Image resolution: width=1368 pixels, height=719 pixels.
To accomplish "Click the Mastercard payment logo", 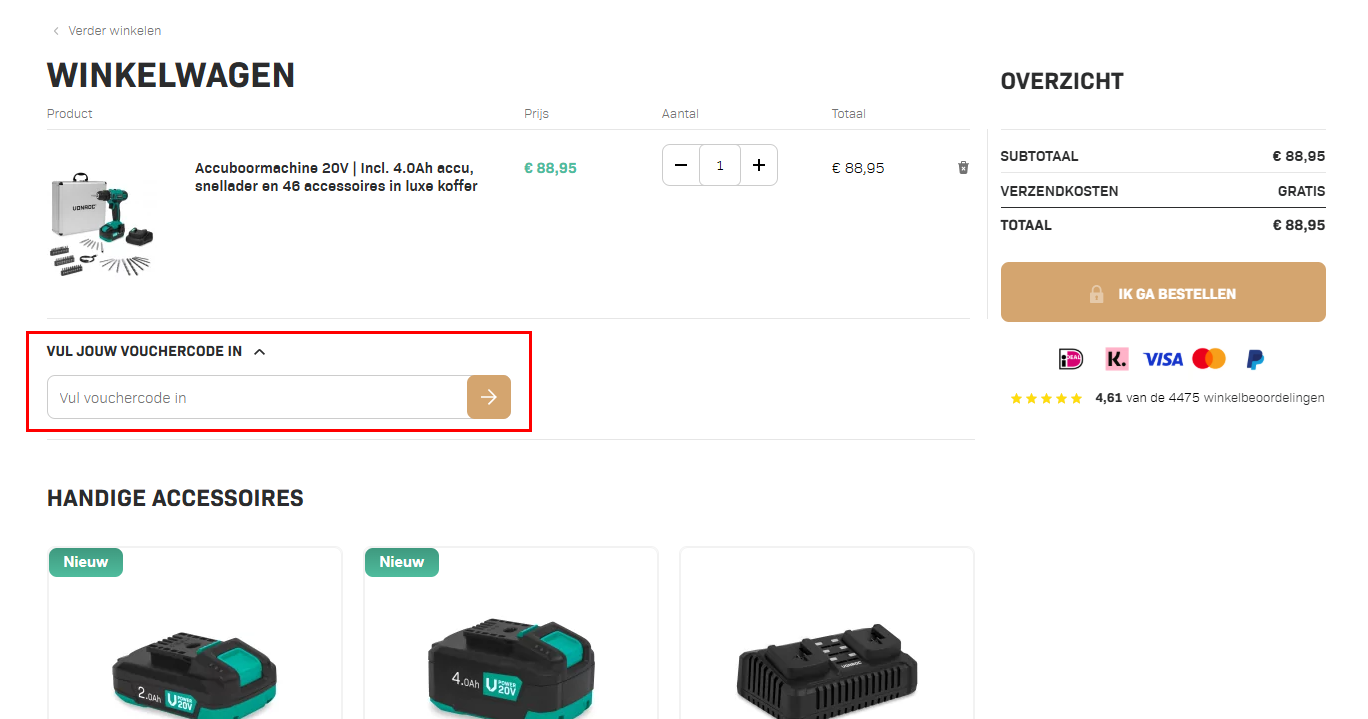I will pyautogui.click(x=1209, y=359).
